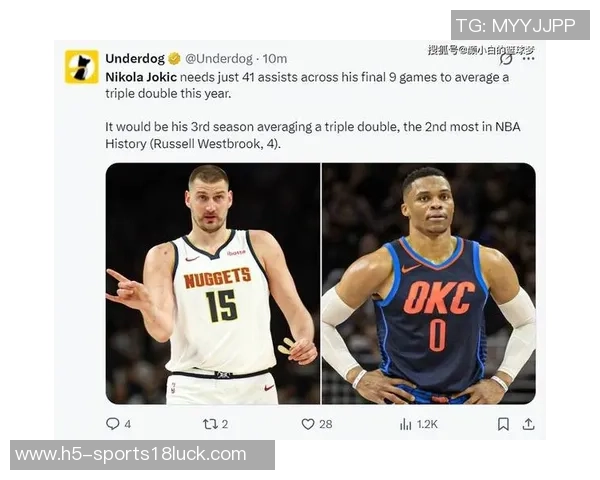Click the gold verified badge beside Underdog
Image resolution: width=600 pixels, height=480 pixels.
click(x=174, y=59)
